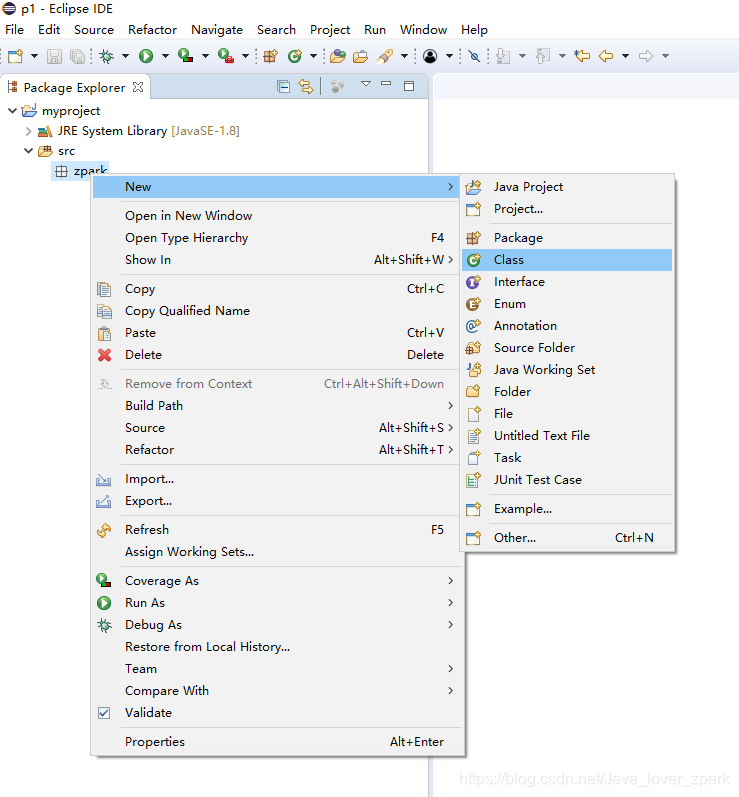This screenshot has width=739, height=797.
Task: Choose Source Folder in the New submenu
Action: 567,348
